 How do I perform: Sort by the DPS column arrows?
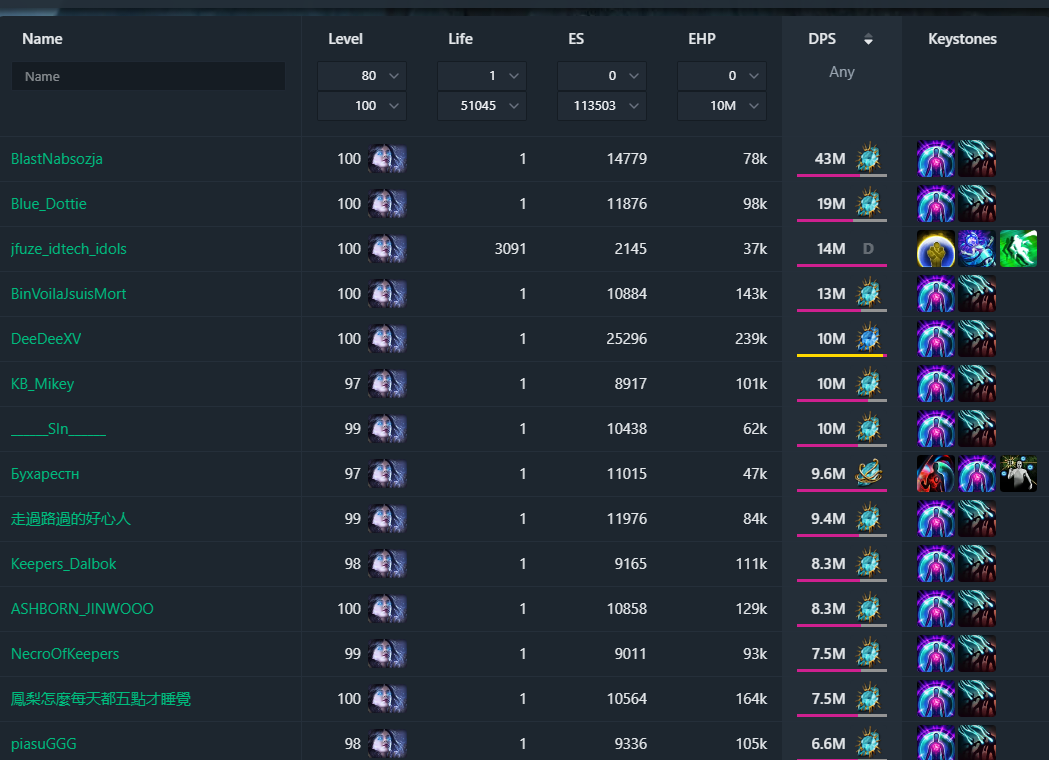(868, 39)
